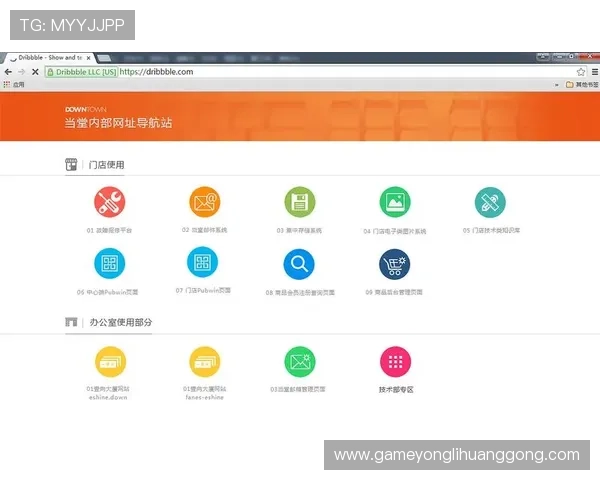
Task: Open the 08 label under the search icon
Action: point(300,293)
